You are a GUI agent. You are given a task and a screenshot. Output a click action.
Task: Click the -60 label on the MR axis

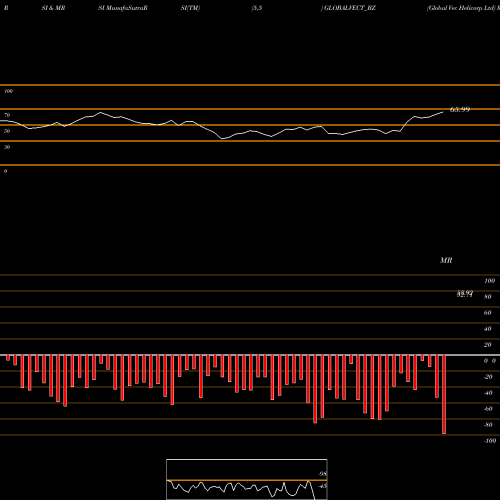pos(488,409)
